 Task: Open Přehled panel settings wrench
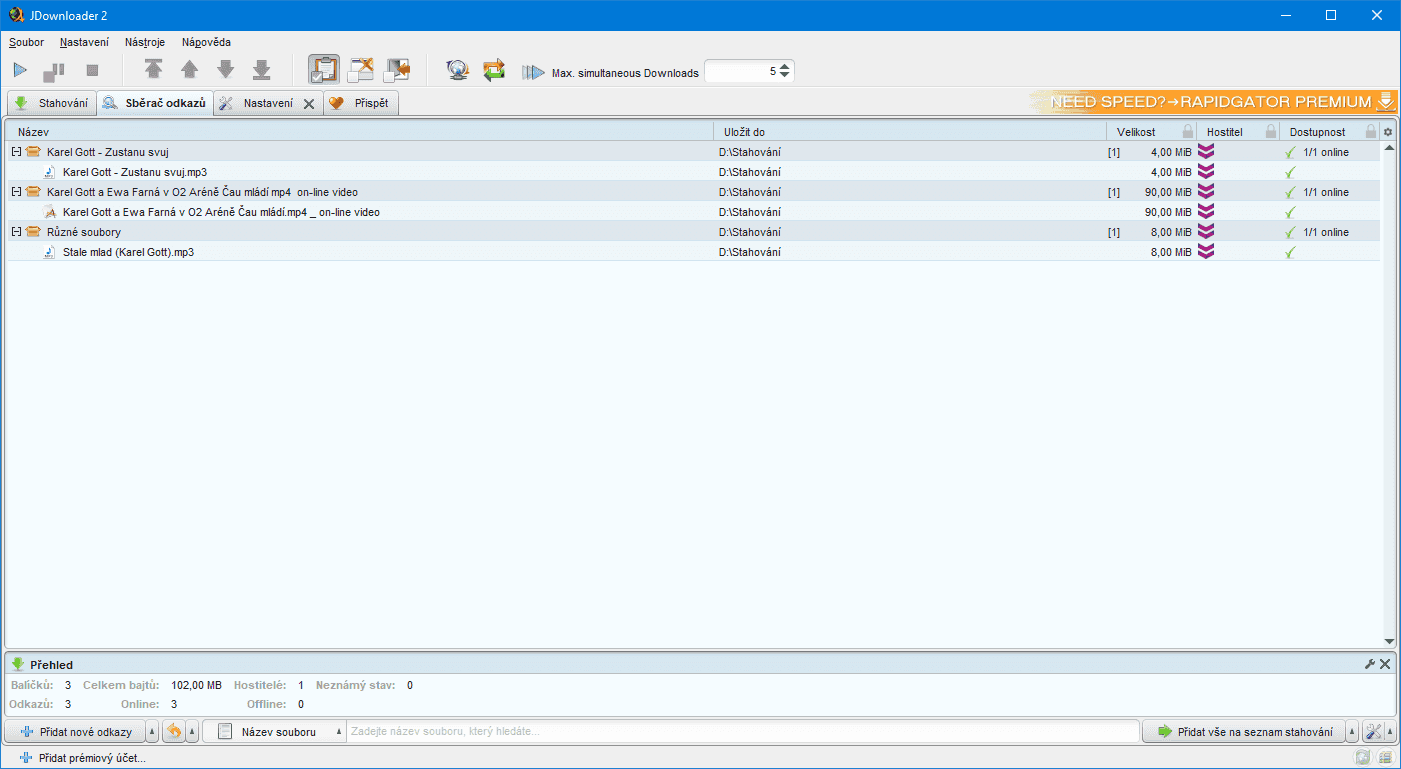(1370, 664)
